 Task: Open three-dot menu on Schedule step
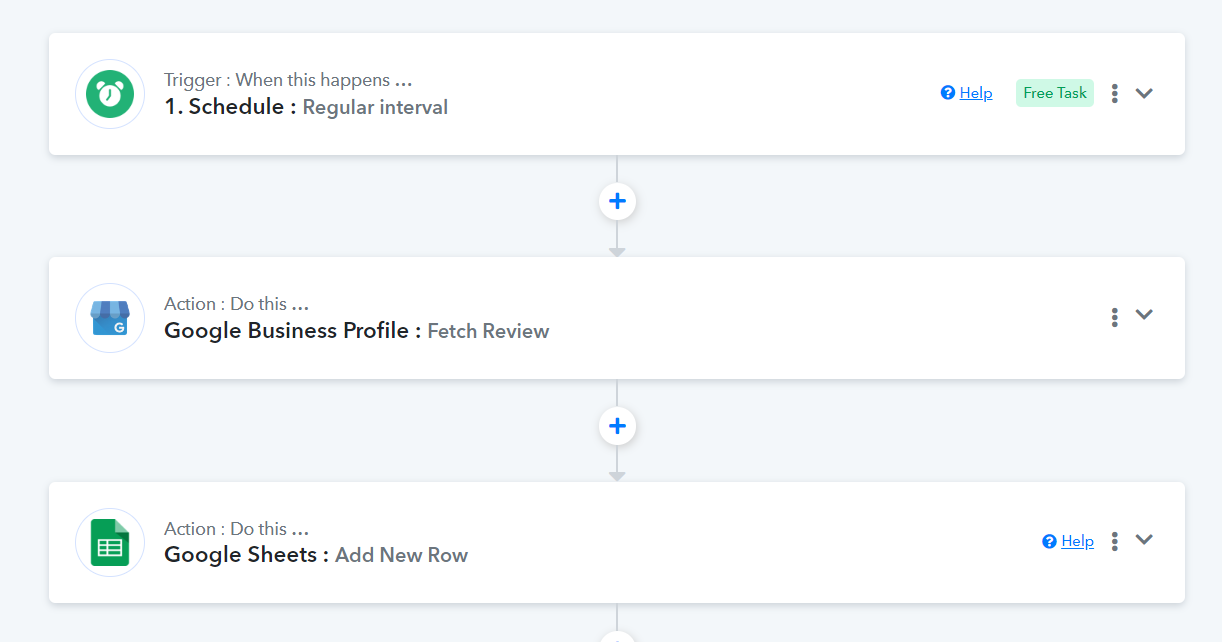click(1114, 93)
